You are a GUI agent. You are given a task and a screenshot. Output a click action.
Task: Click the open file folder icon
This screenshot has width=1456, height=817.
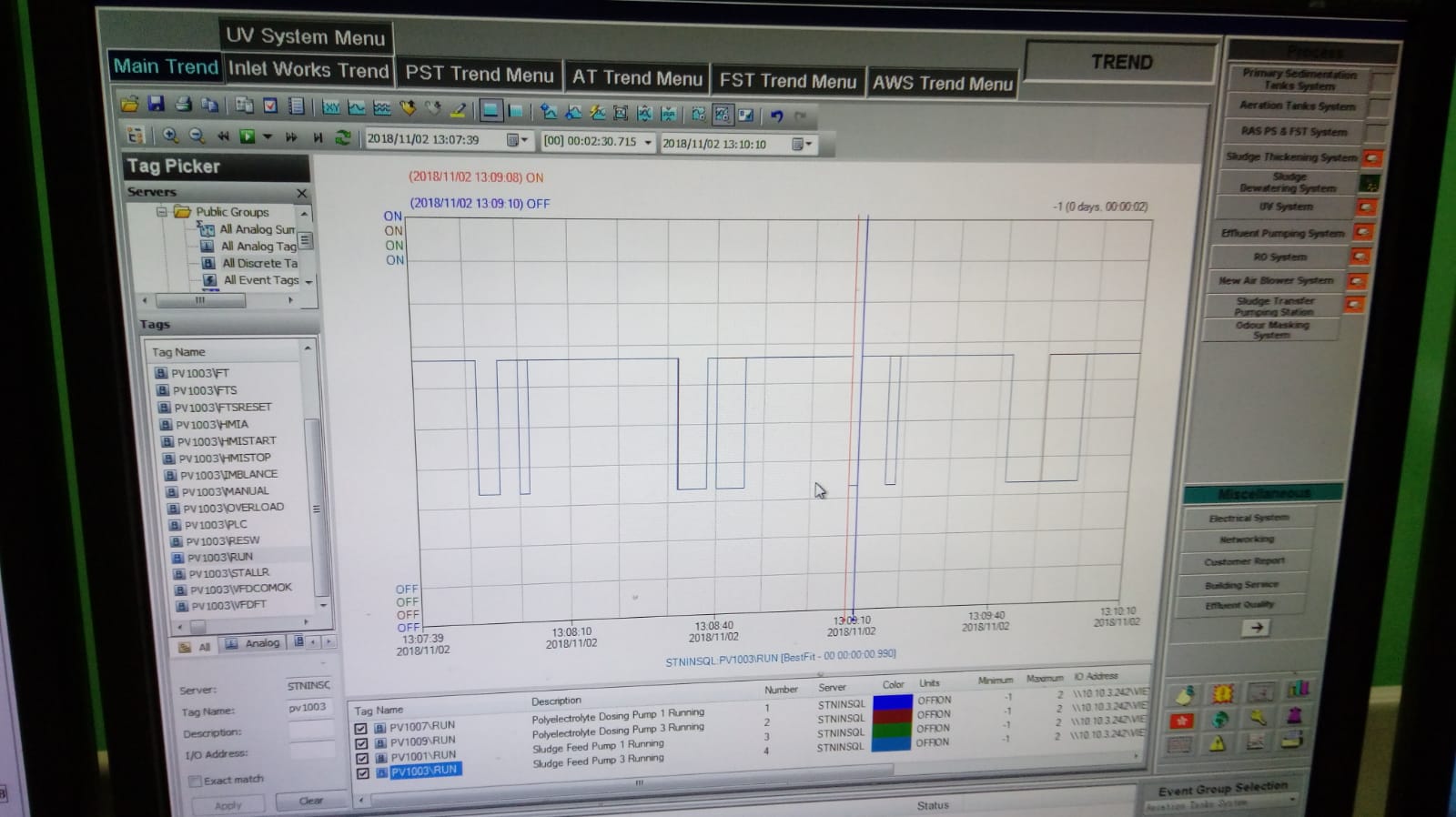[x=129, y=104]
